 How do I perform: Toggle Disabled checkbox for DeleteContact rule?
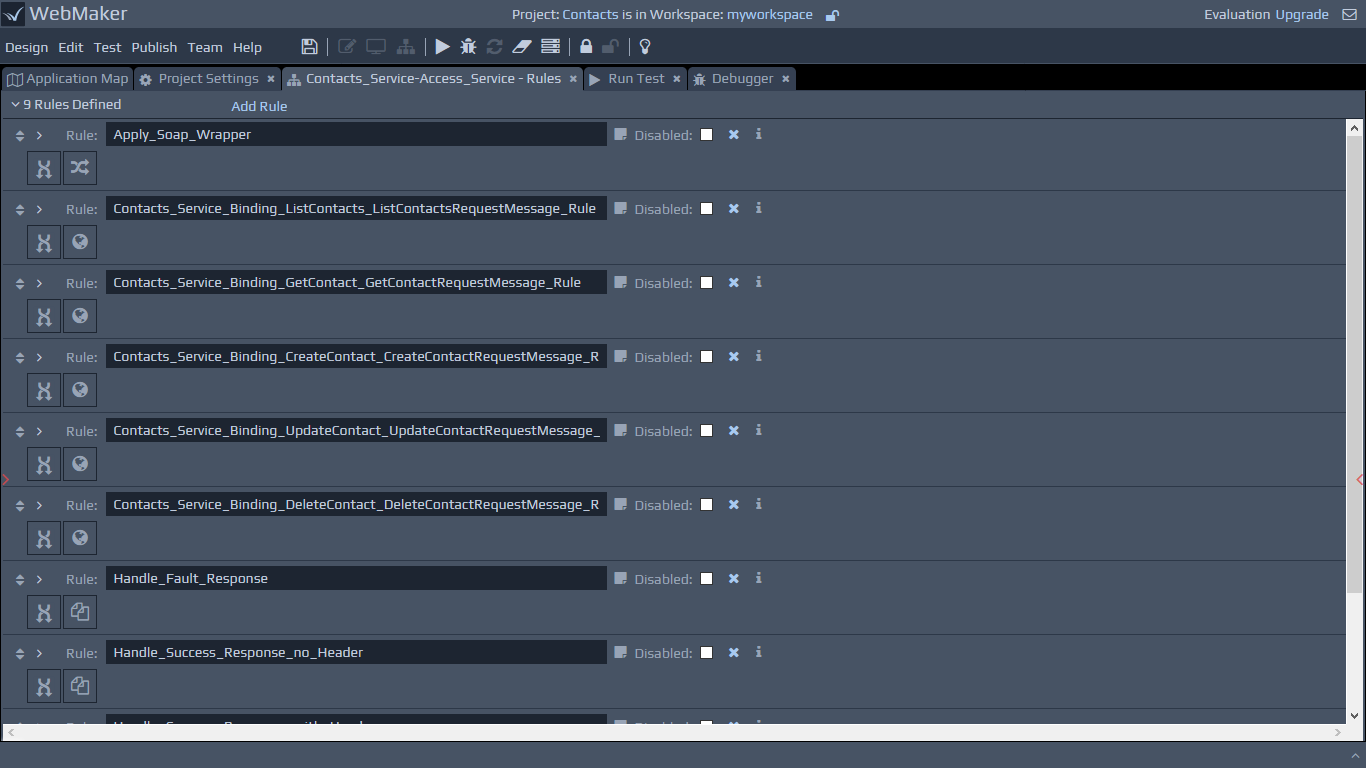[x=707, y=505]
